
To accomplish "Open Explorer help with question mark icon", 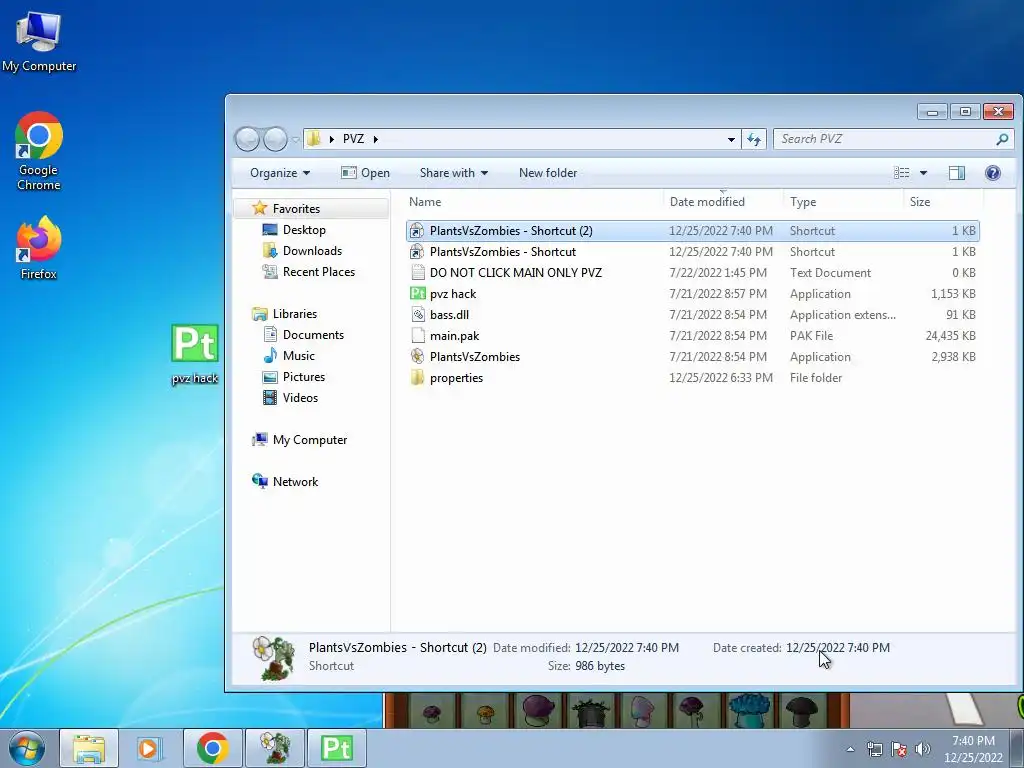I will coord(993,172).
